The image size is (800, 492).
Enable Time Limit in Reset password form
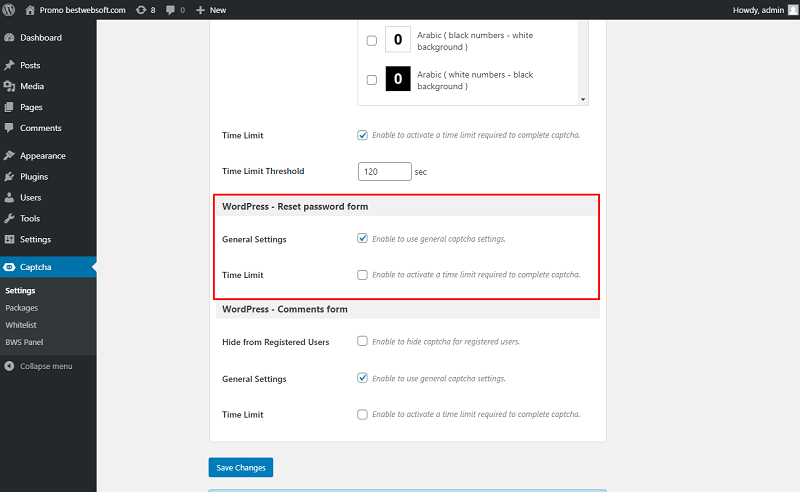362,275
